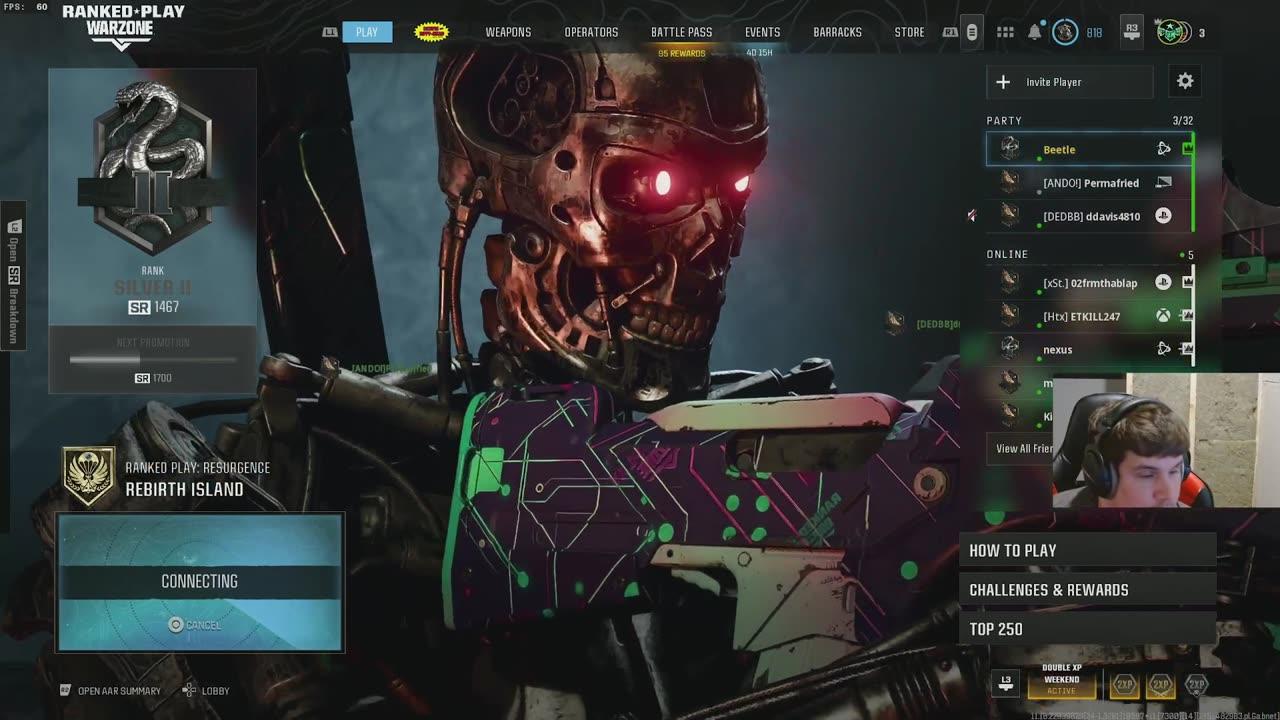The image size is (1280, 720).
Task: Open SR Breakdown side tab
Action: point(14,275)
